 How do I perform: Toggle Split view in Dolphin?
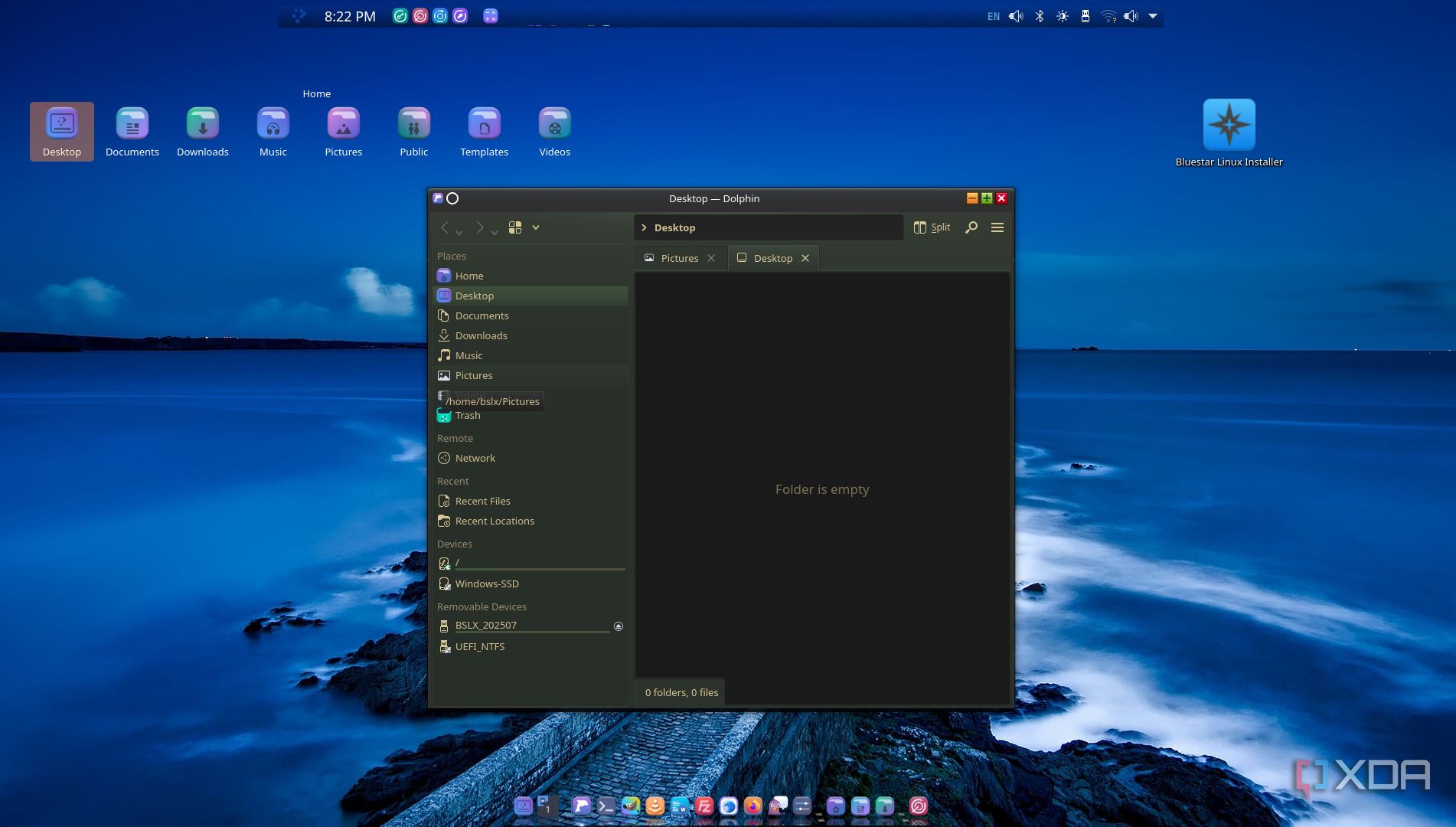[932, 227]
